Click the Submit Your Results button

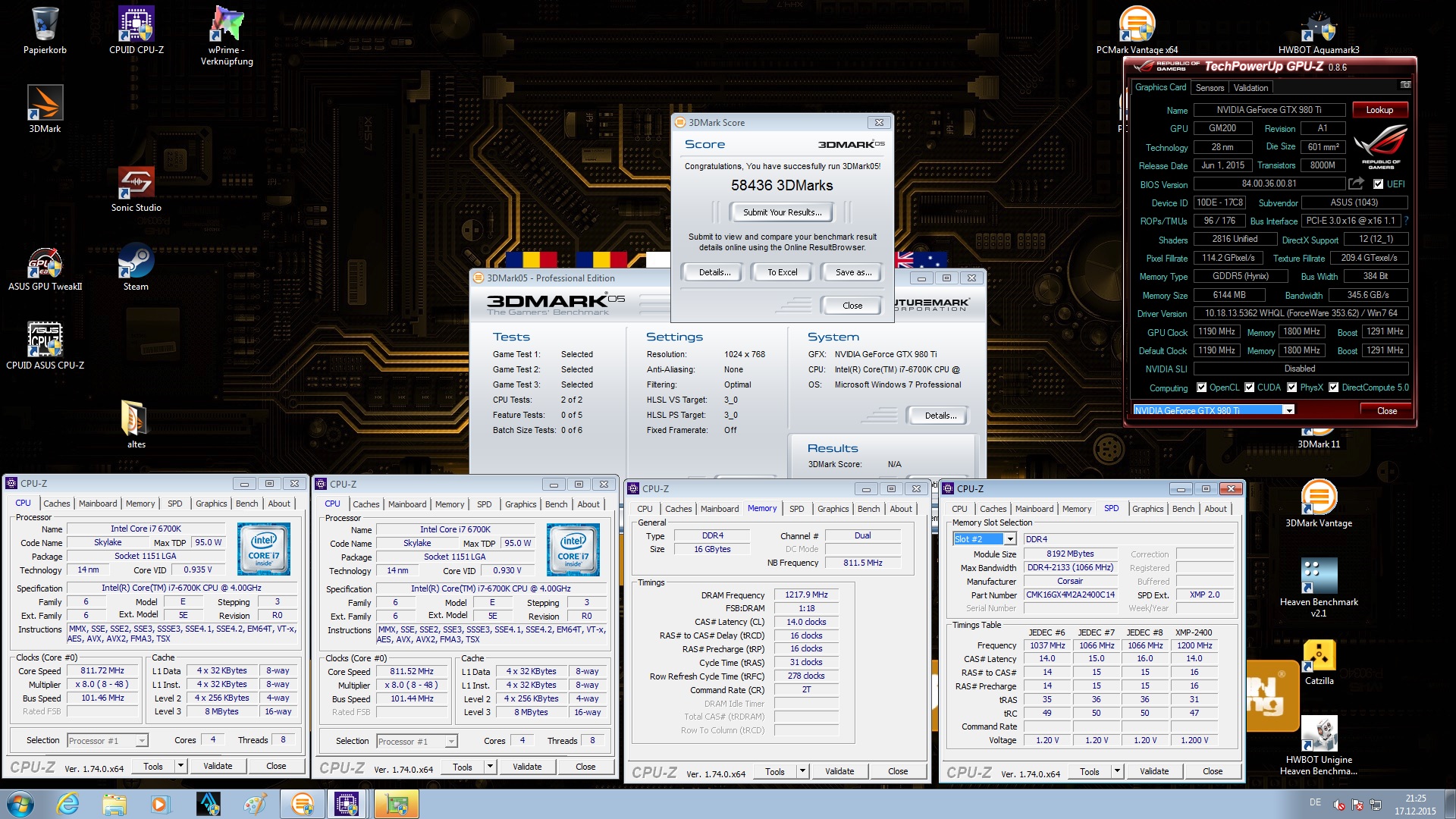coord(782,212)
